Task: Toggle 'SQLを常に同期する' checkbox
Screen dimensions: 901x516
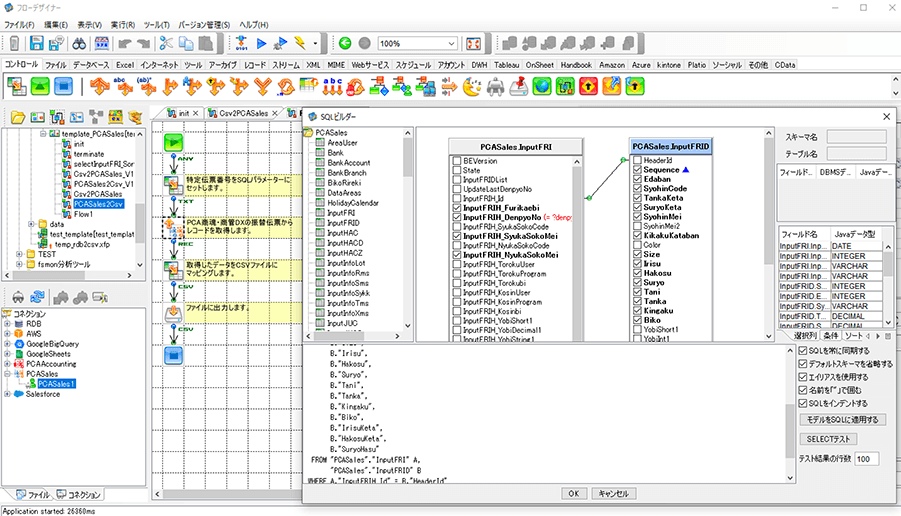Action: 803,351
